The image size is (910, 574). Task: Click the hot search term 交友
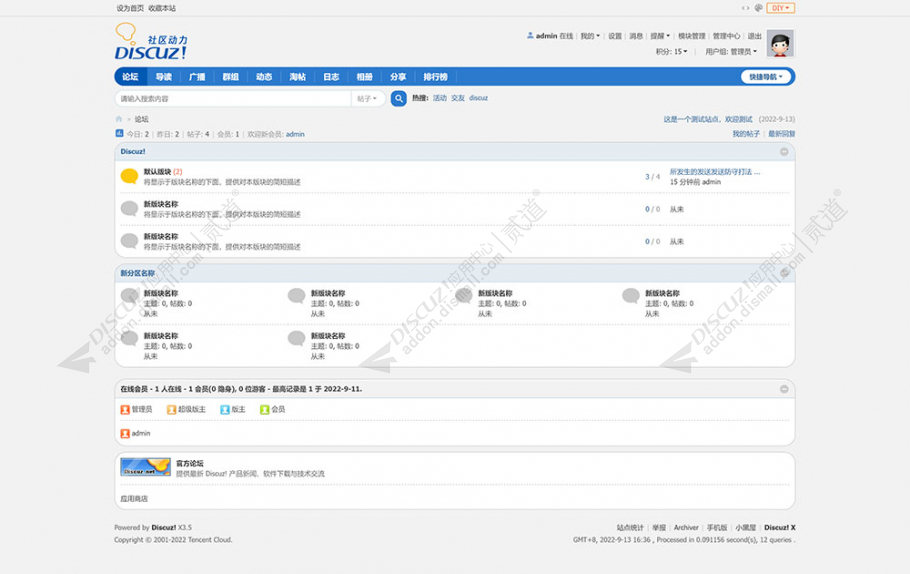[458, 98]
